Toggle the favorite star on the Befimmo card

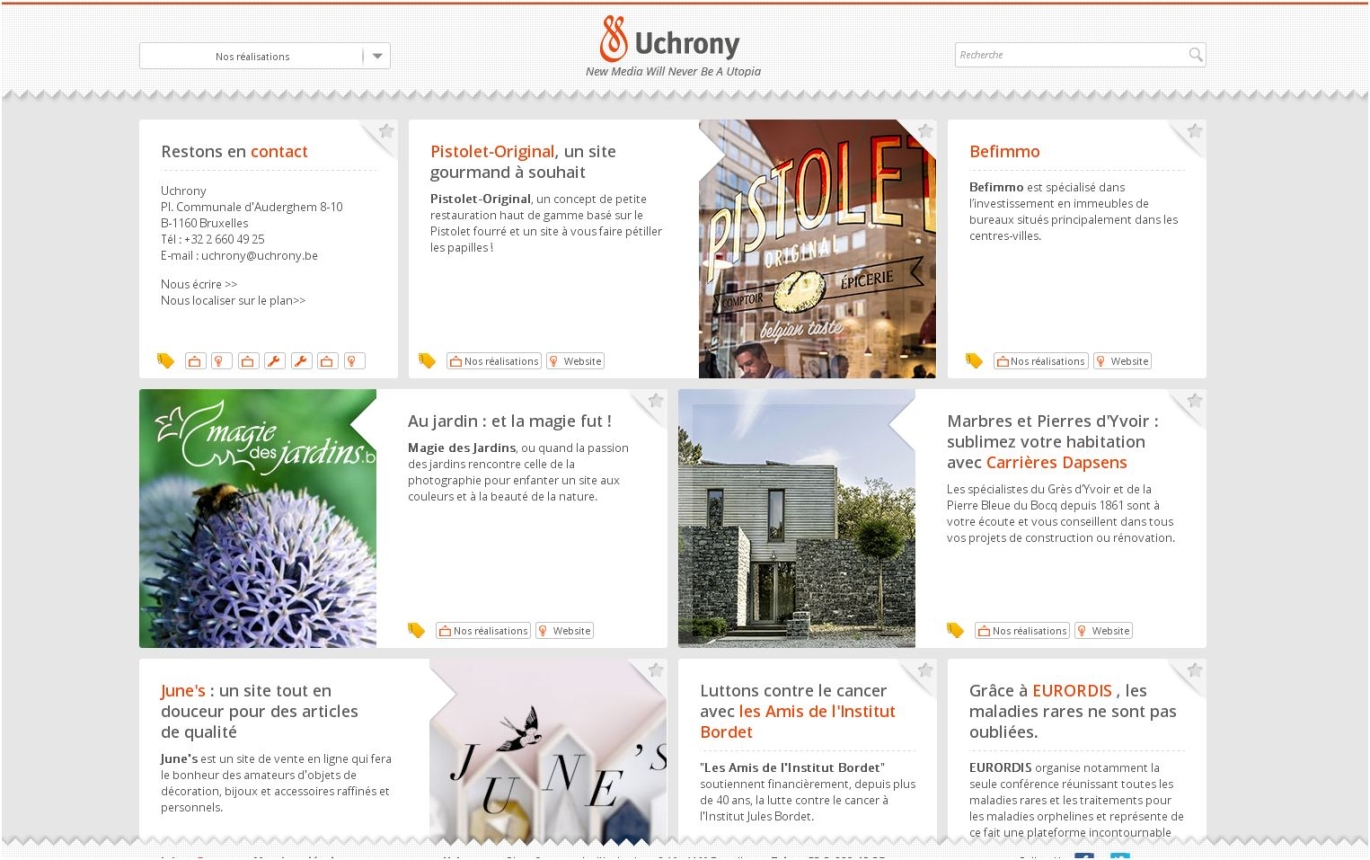(1194, 131)
